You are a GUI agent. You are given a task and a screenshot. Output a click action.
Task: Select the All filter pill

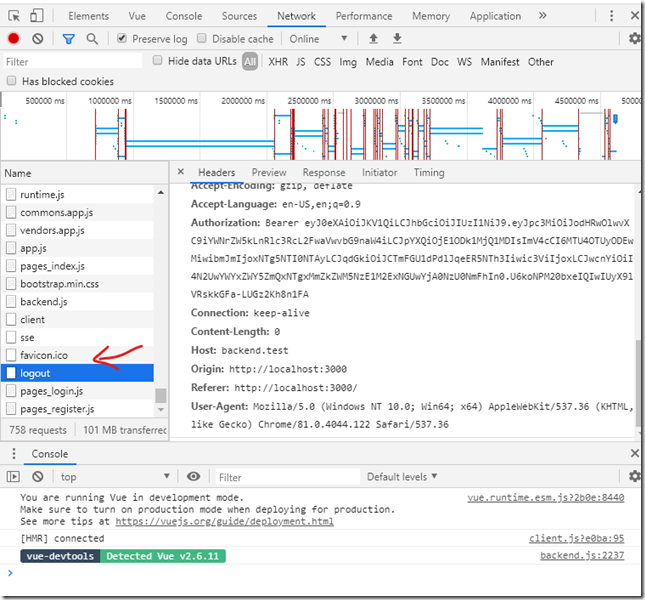(x=250, y=62)
